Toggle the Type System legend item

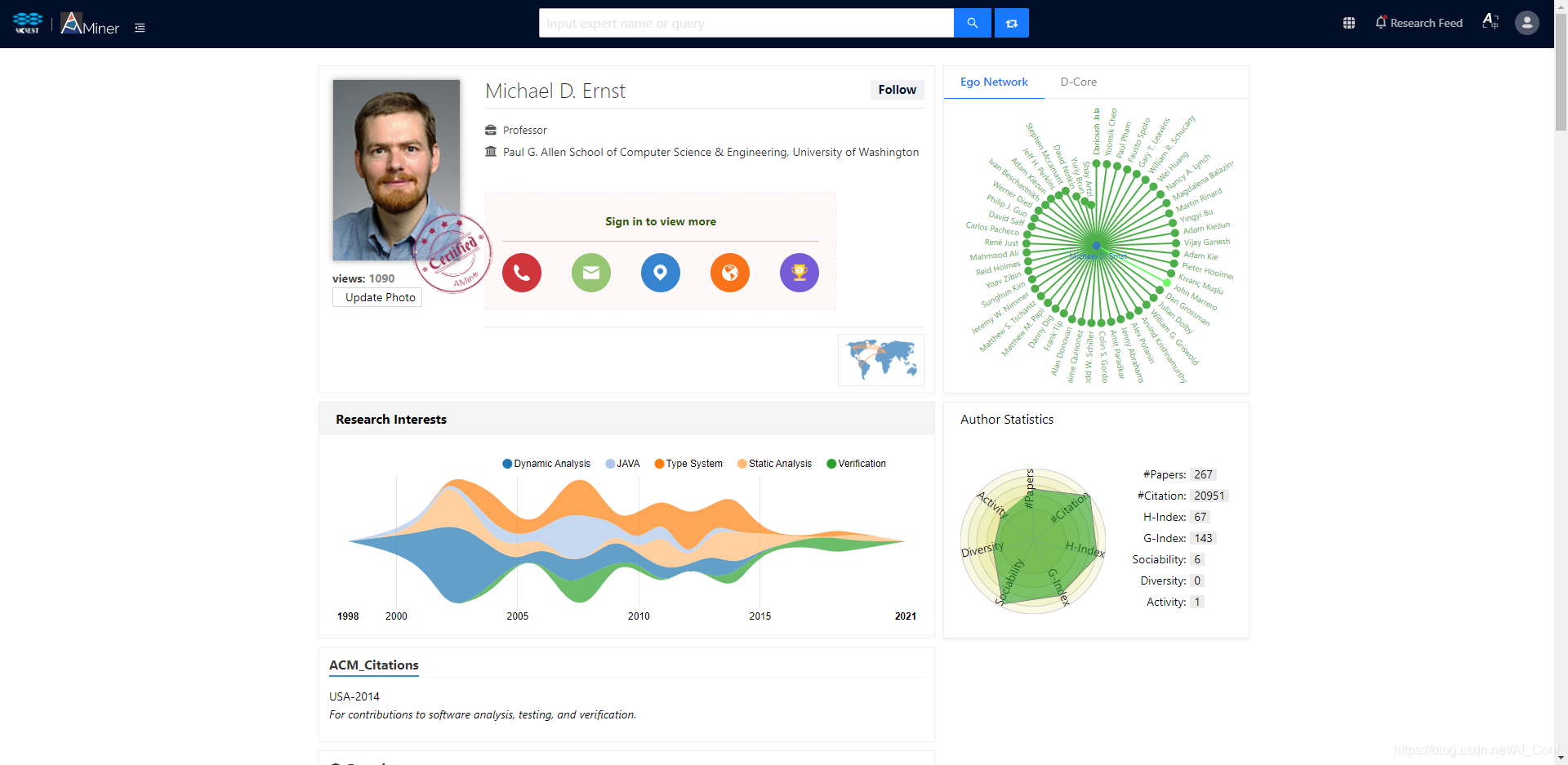(x=688, y=464)
